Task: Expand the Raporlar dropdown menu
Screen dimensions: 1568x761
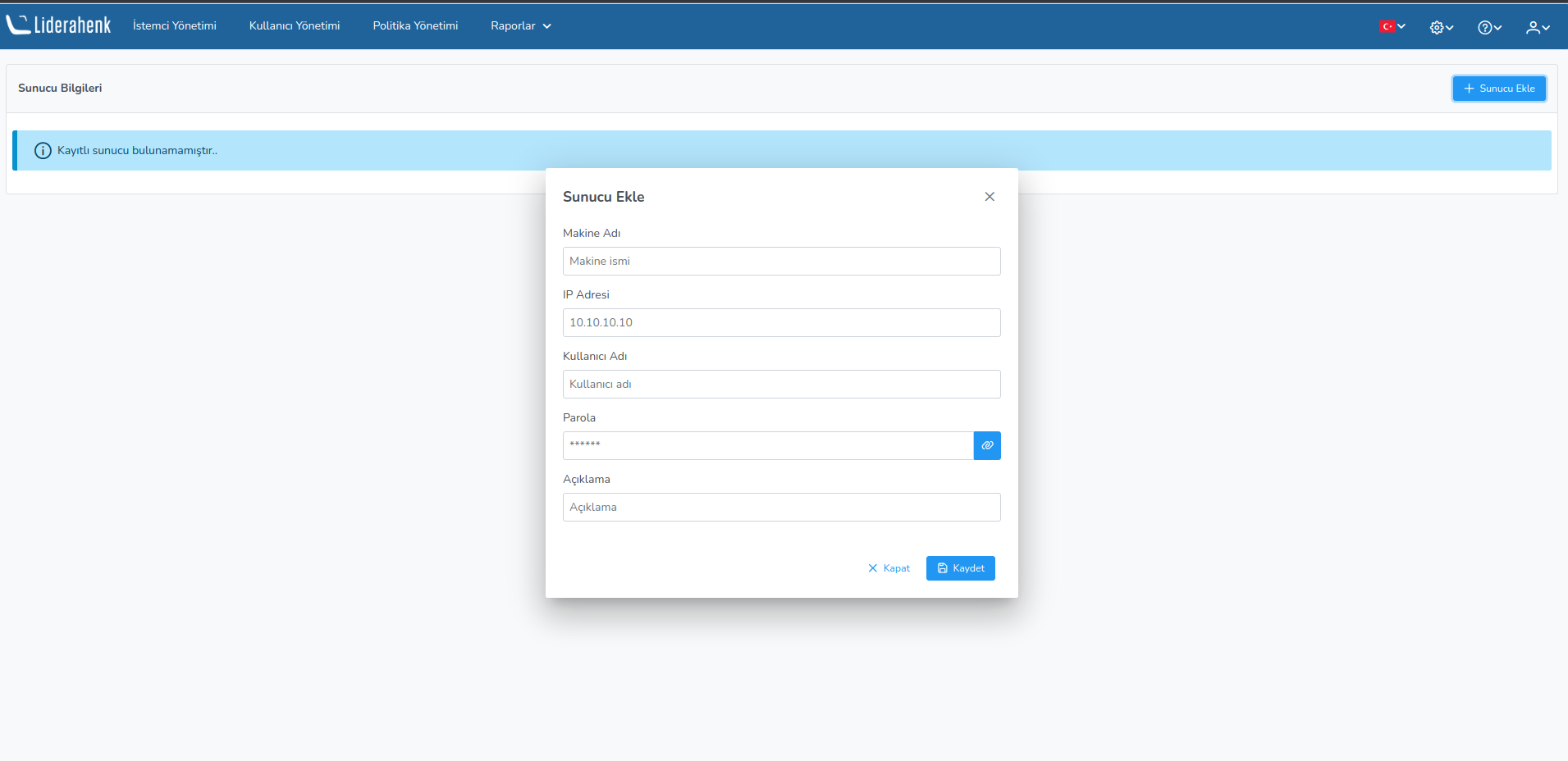Action: point(520,26)
